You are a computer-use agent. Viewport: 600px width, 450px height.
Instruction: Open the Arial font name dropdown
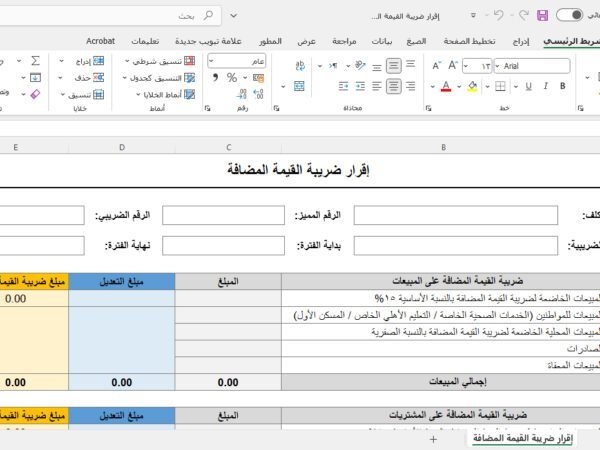497,66
